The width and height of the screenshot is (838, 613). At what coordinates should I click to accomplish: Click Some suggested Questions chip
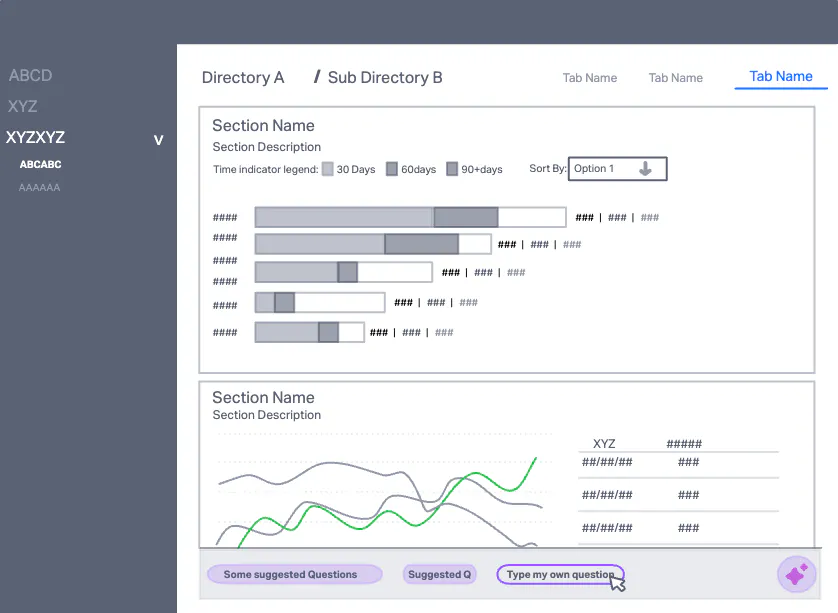tap(294, 575)
